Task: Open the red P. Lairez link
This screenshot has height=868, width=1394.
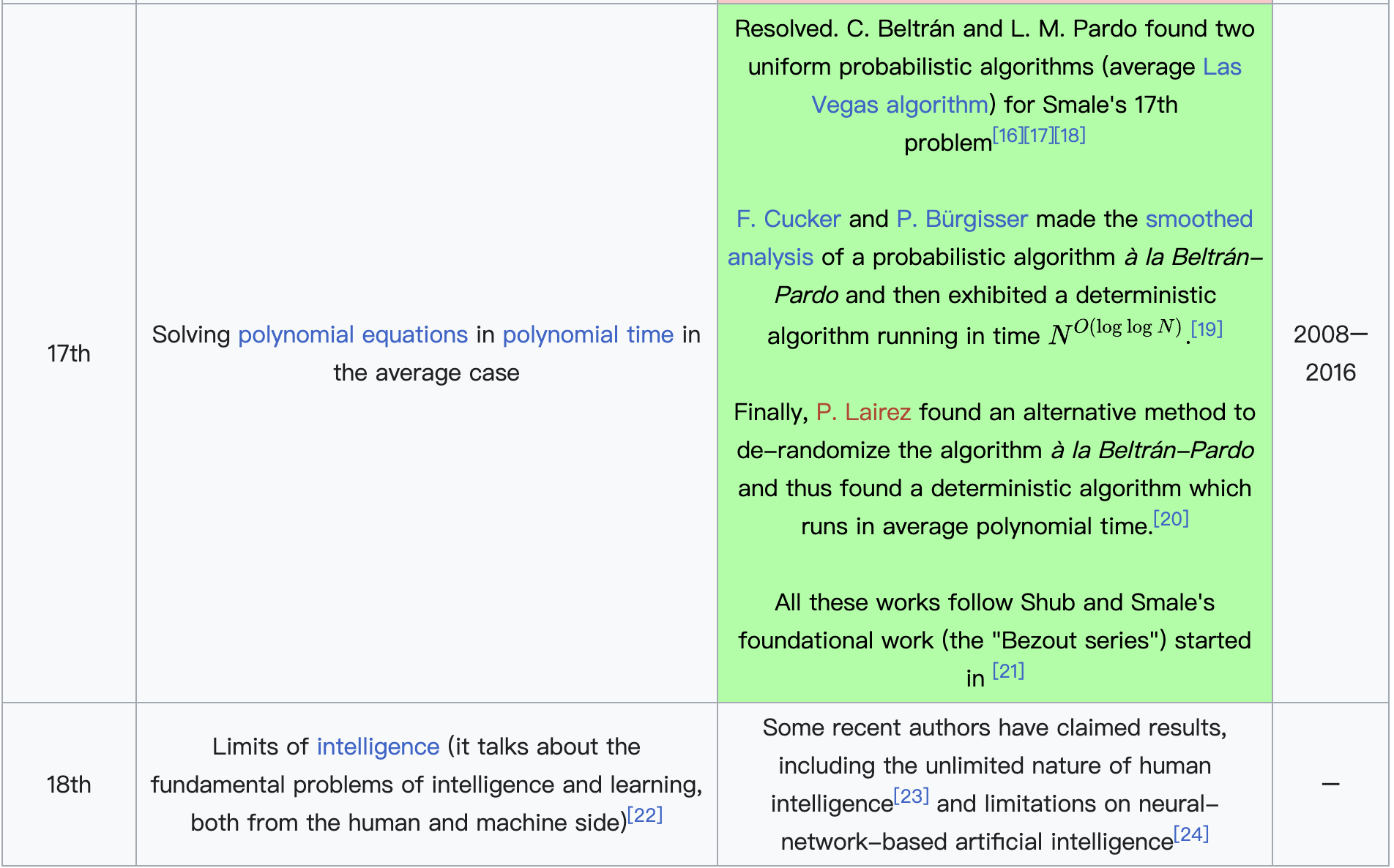Action: coord(863,412)
